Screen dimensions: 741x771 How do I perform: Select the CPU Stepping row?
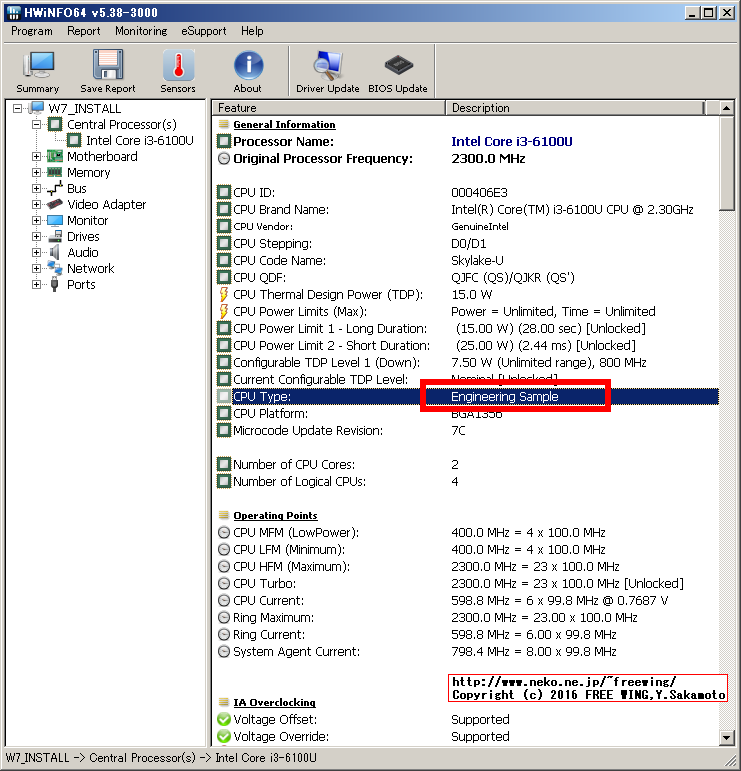[x=468, y=243]
